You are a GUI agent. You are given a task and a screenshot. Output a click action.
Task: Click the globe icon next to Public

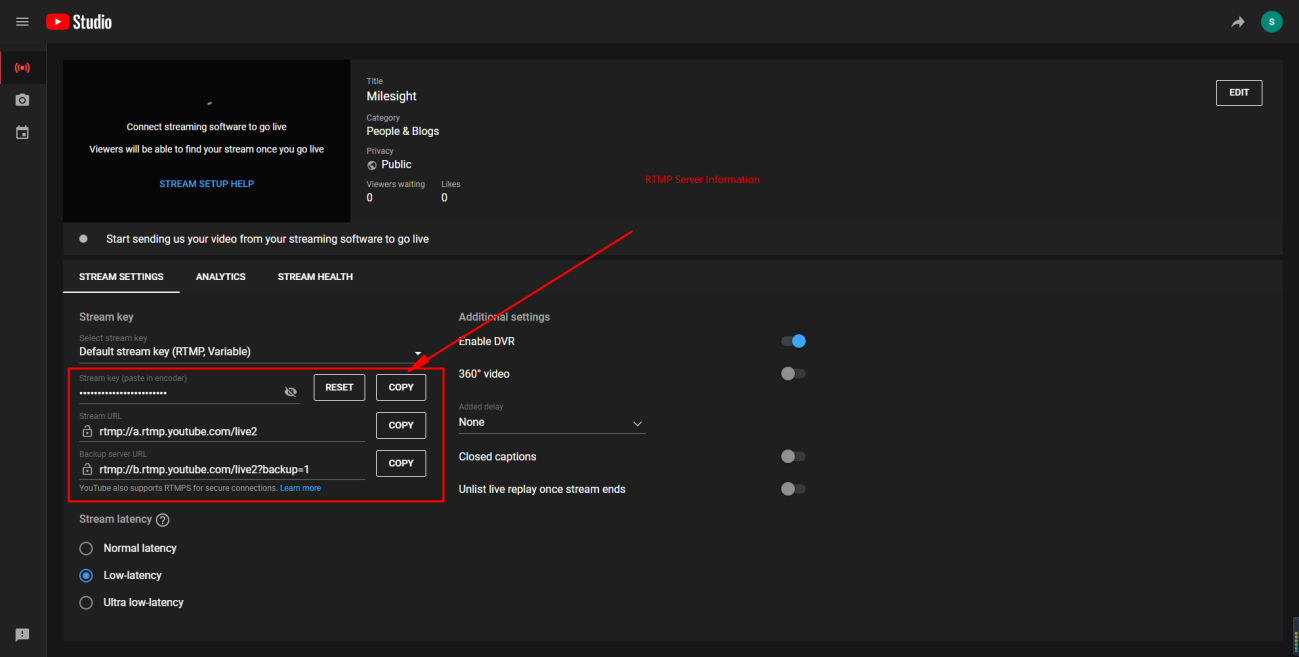pyautogui.click(x=372, y=165)
